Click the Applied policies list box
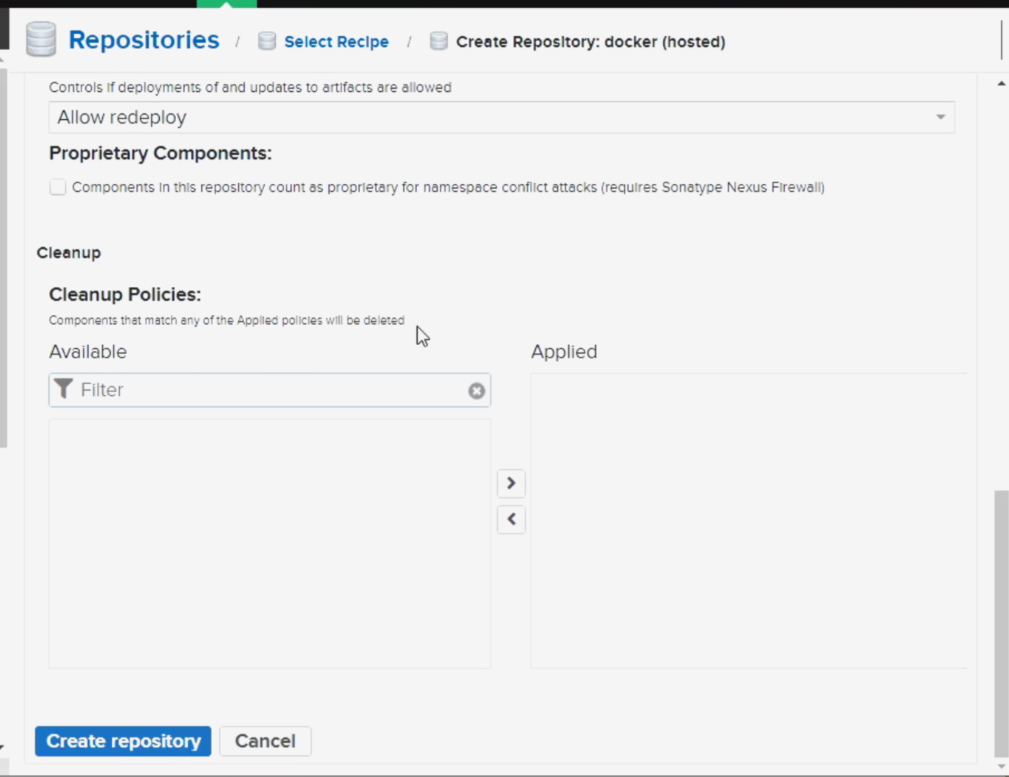This screenshot has height=777, width=1009. click(x=748, y=521)
